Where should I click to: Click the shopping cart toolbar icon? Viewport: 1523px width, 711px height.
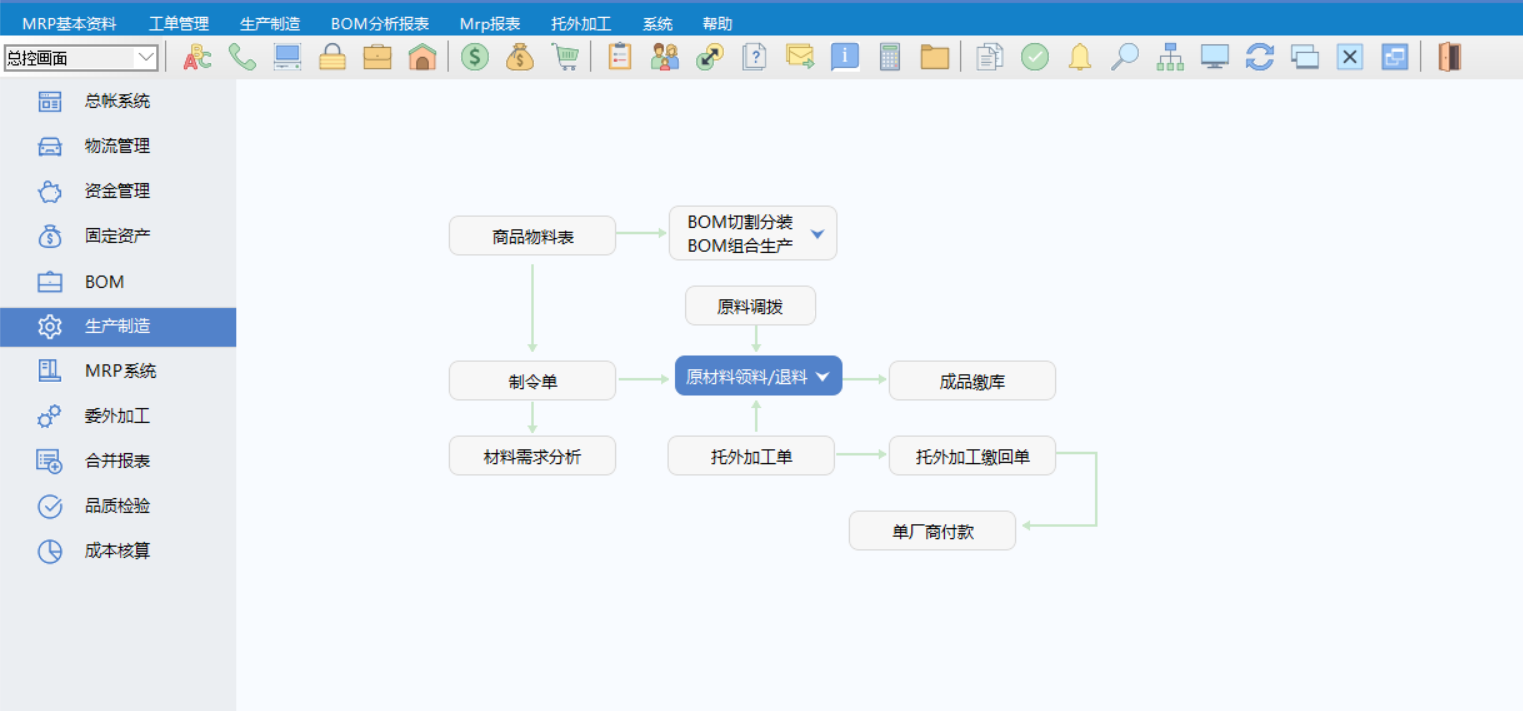(566, 58)
